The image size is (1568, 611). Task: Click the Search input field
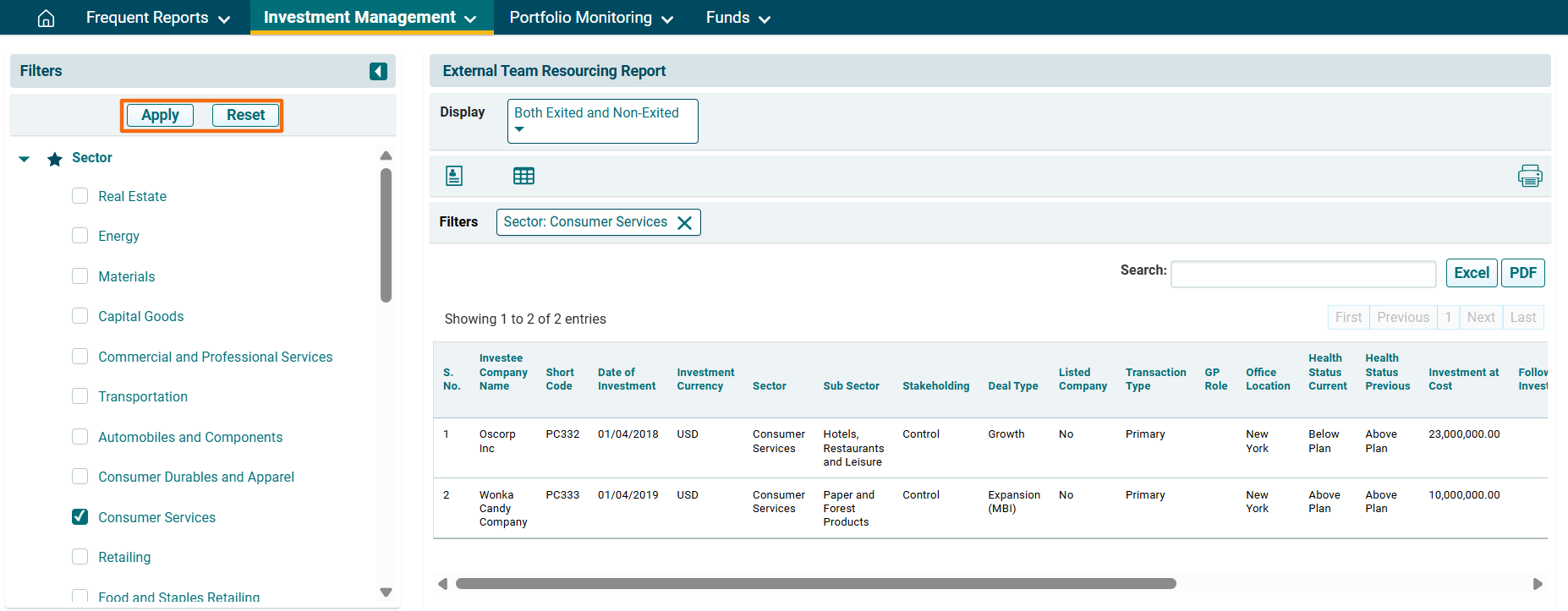1302,274
